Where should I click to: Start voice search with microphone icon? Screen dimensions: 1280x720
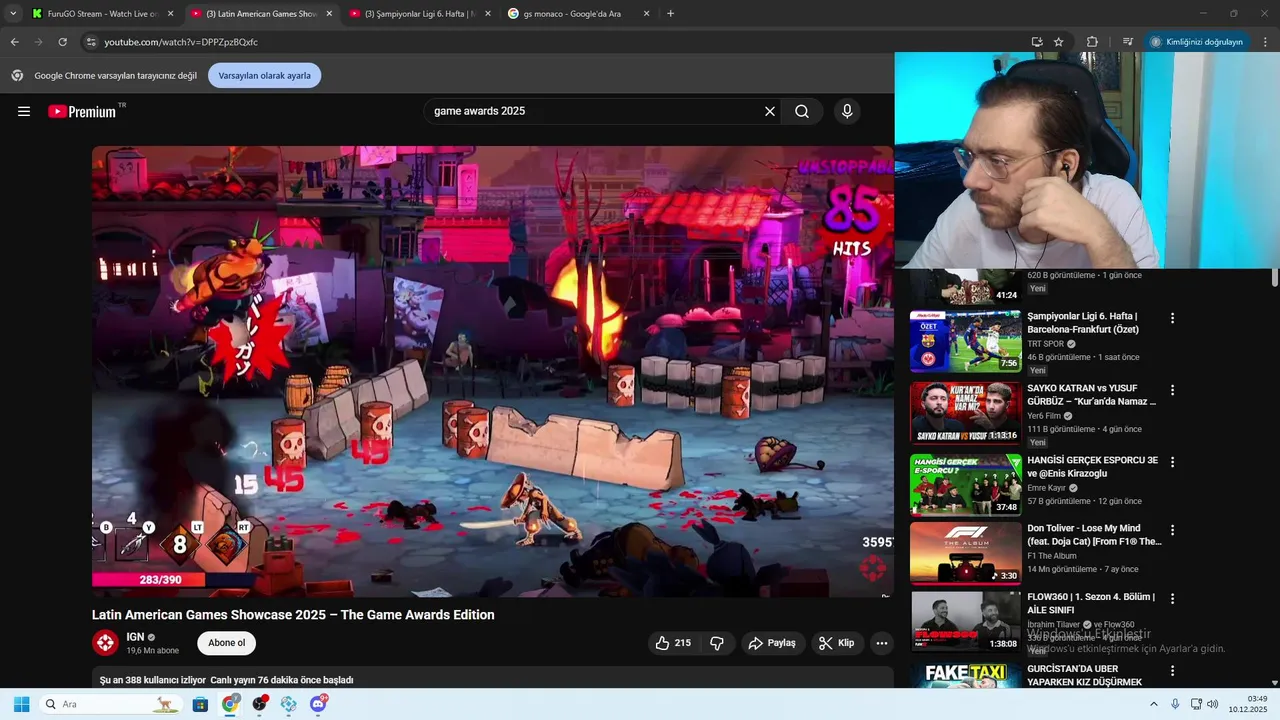click(x=847, y=111)
